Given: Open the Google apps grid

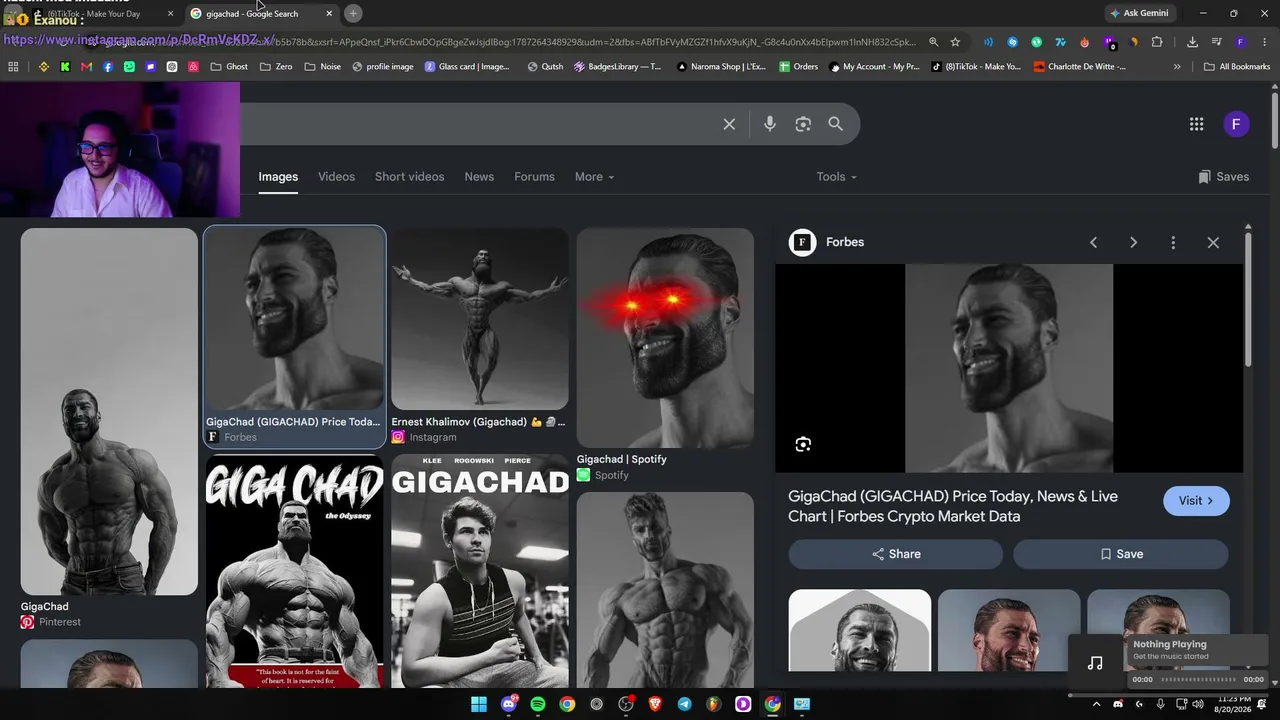Looking at the screenshot, I should coord(1196,124).
